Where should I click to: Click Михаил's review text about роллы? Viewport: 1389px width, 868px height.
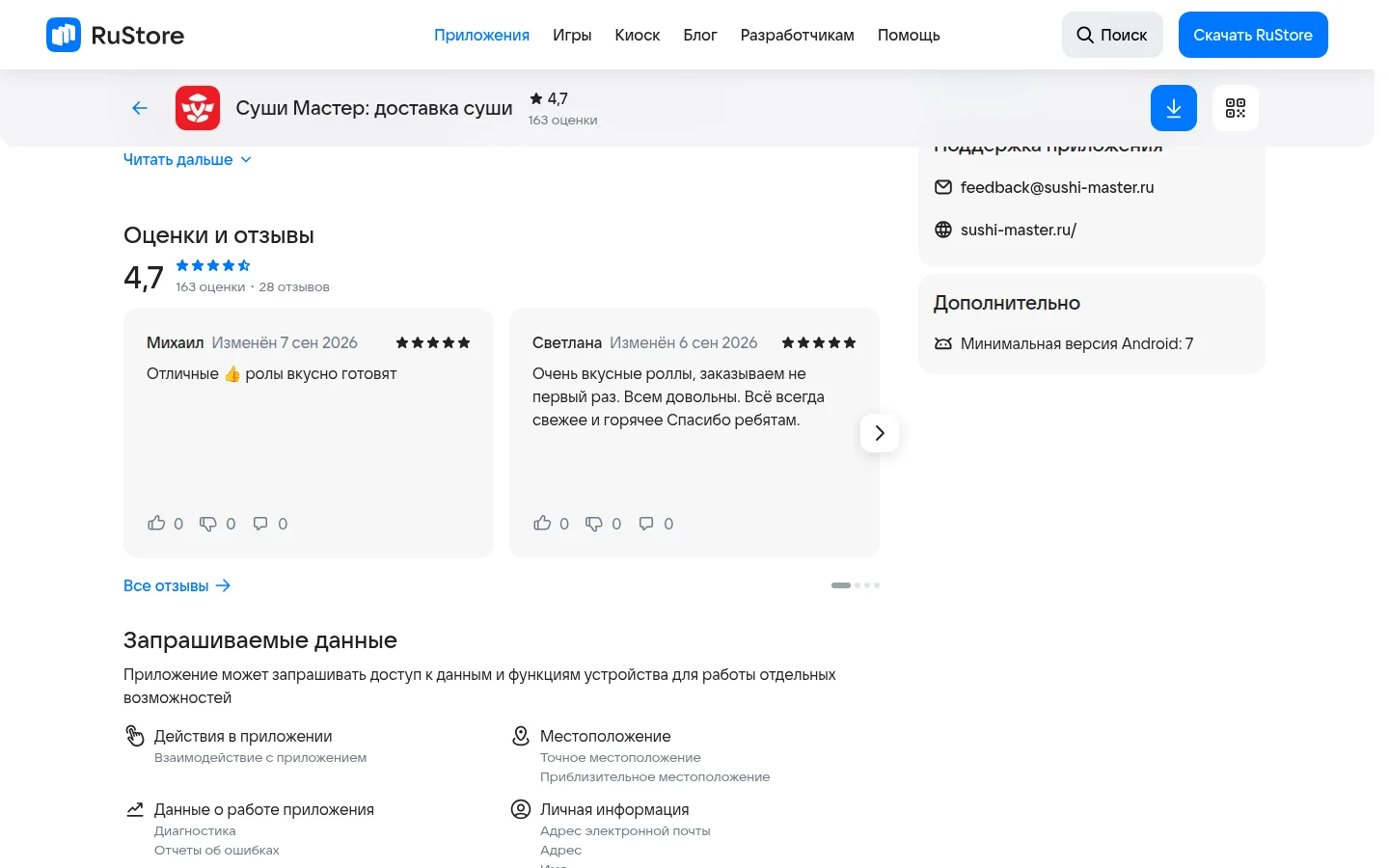coord(272,373)
